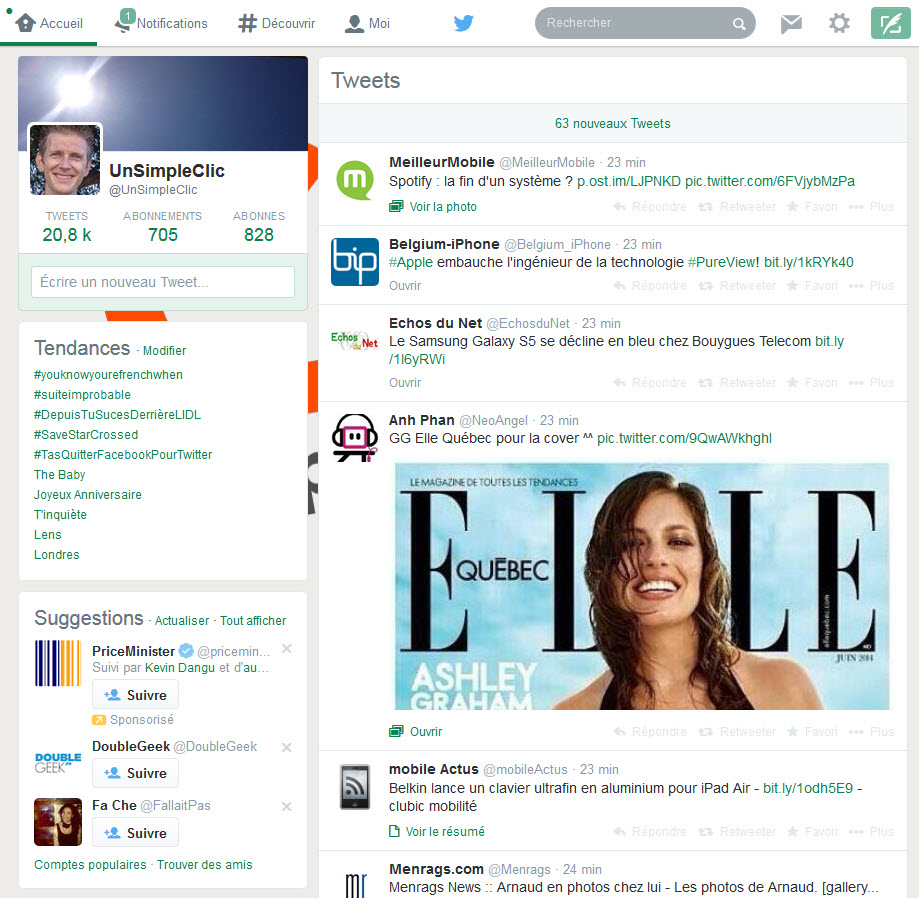The width and height of the screenshot is (919, 898).
Task: View the 828 Abonnés followers count
Action: [x=258, y=227]
